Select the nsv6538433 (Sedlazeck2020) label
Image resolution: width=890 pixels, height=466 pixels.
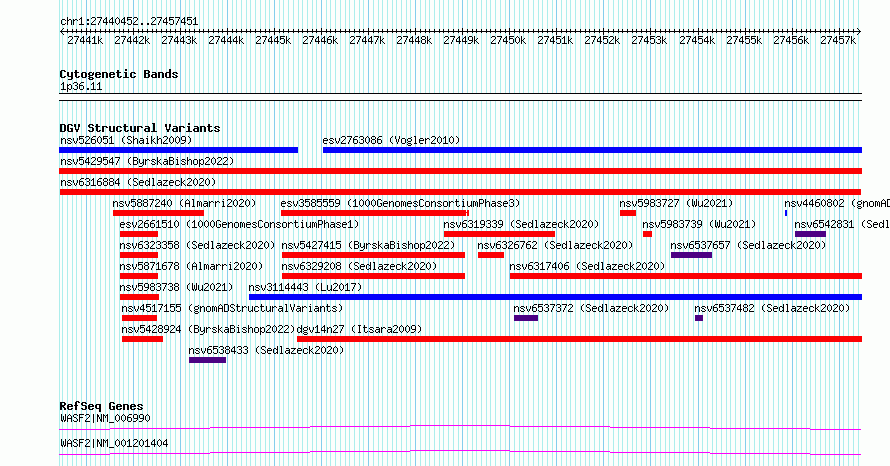coord(266,350)
